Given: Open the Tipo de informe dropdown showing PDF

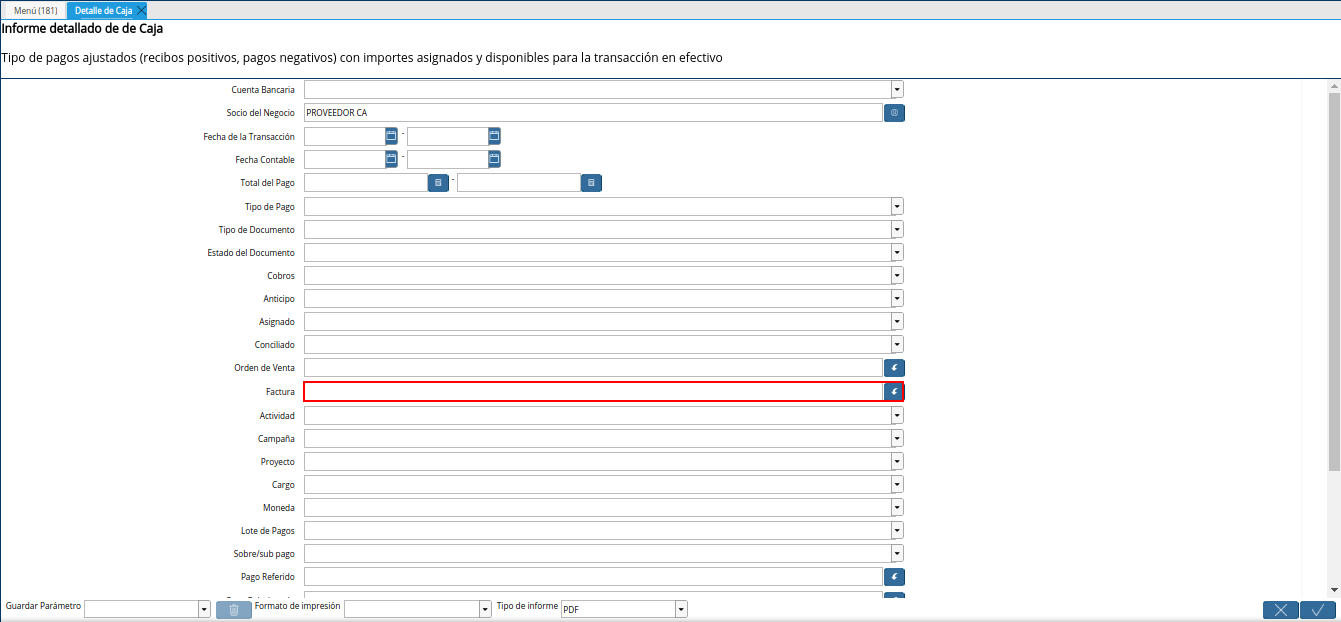Looking at the screenshot, I should tap(680, 608).
